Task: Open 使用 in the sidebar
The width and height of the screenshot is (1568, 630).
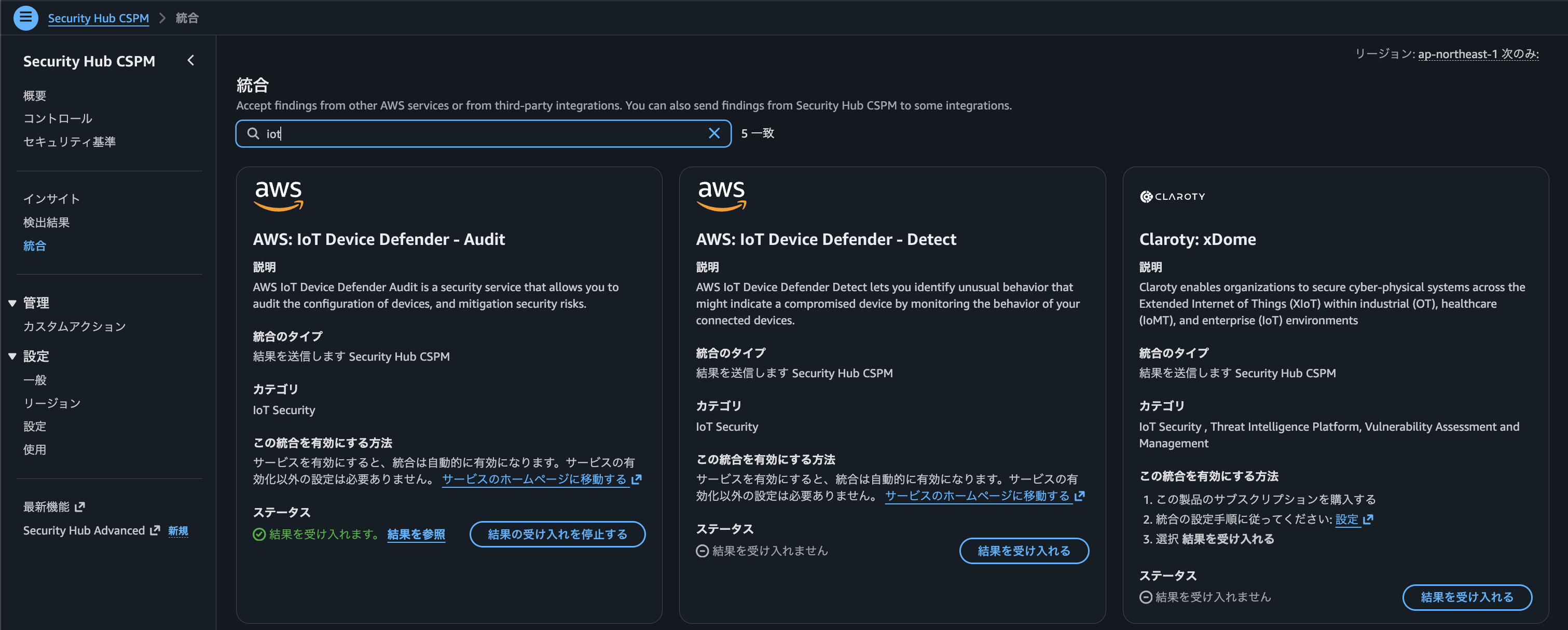Action: pos(35,449)
